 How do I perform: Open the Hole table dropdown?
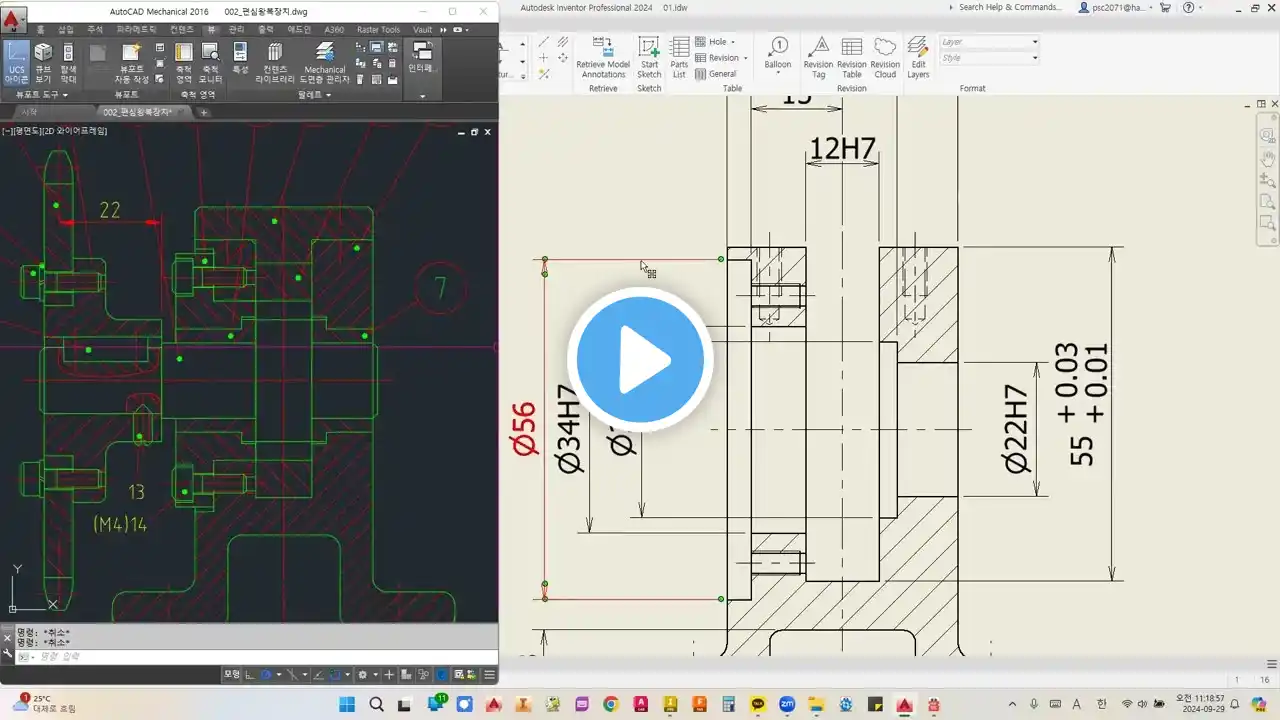click(715, 42)
